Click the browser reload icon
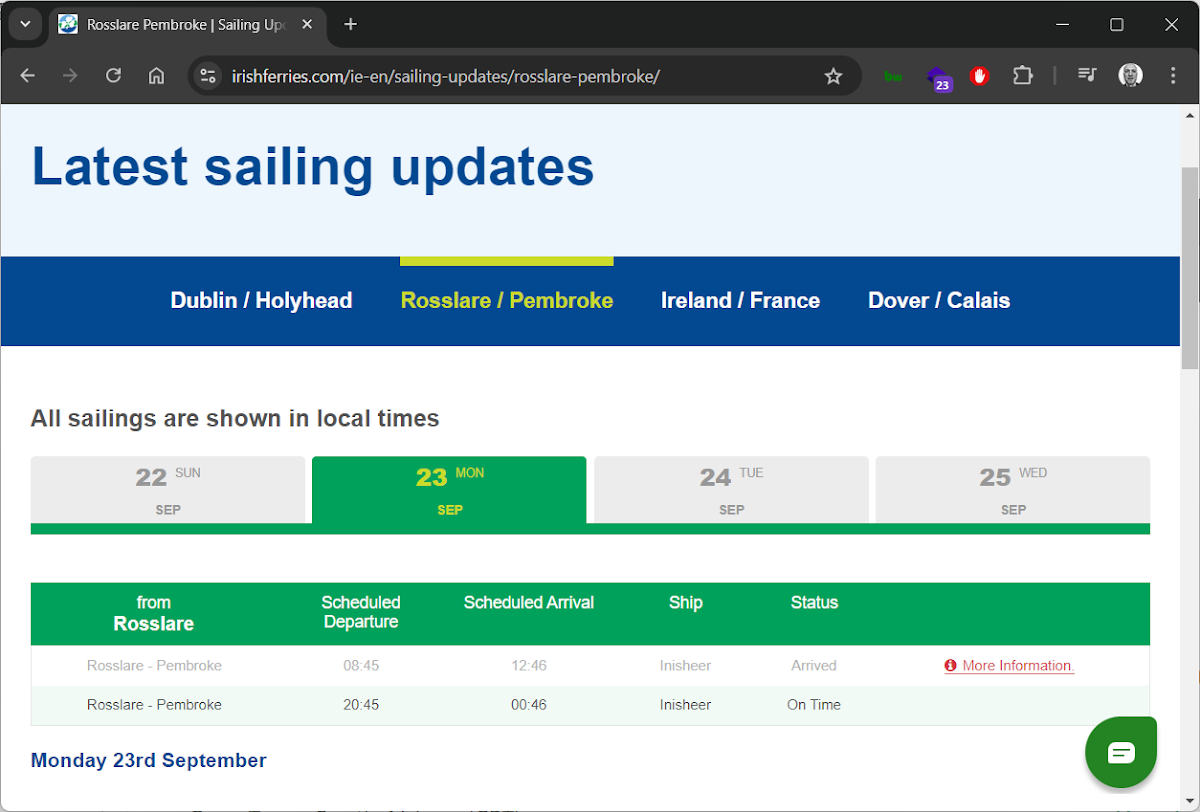The height and width of the screenshot is (812, 1200). pos(113,76)
